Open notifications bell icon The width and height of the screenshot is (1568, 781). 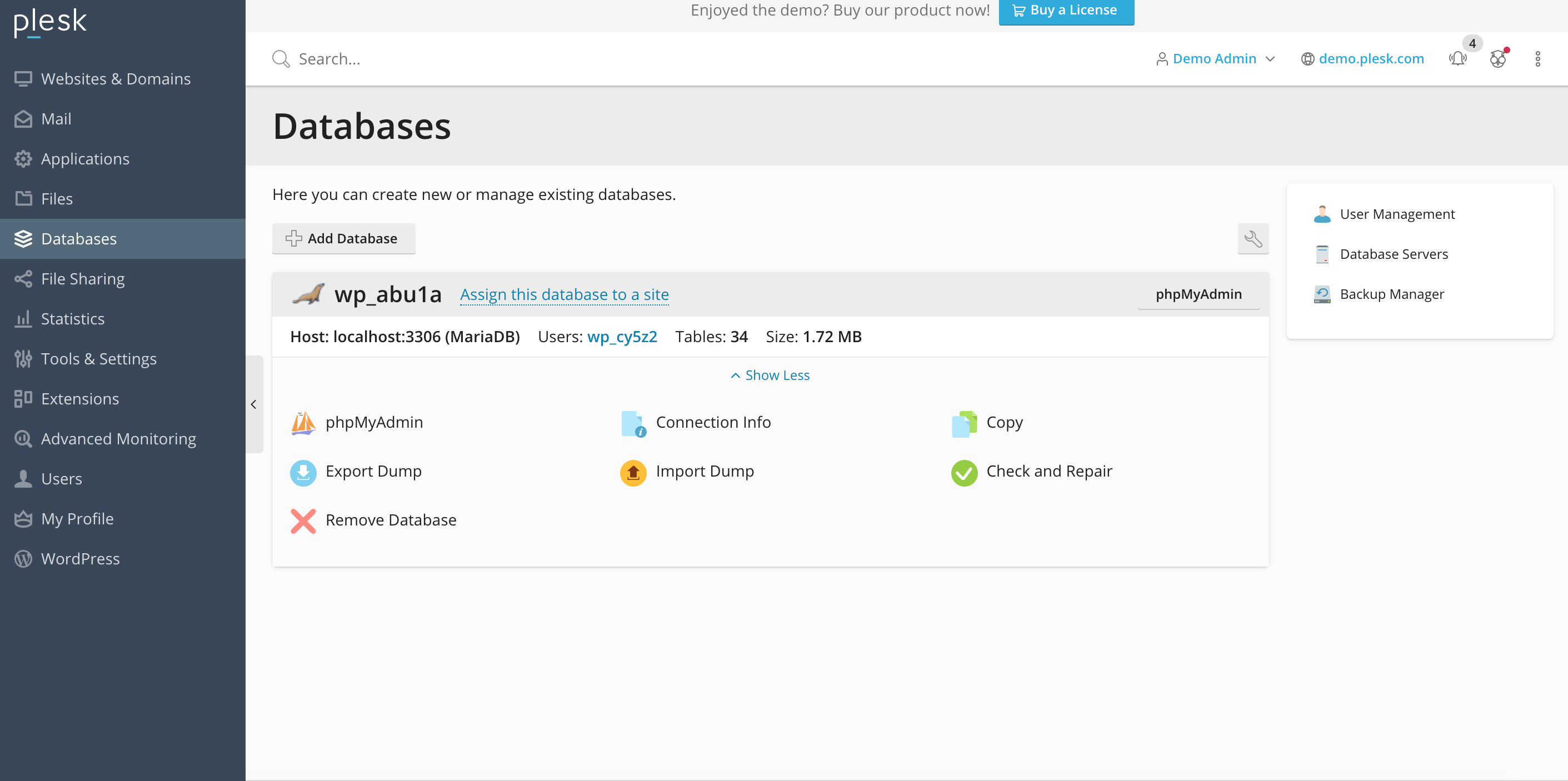1458,59
